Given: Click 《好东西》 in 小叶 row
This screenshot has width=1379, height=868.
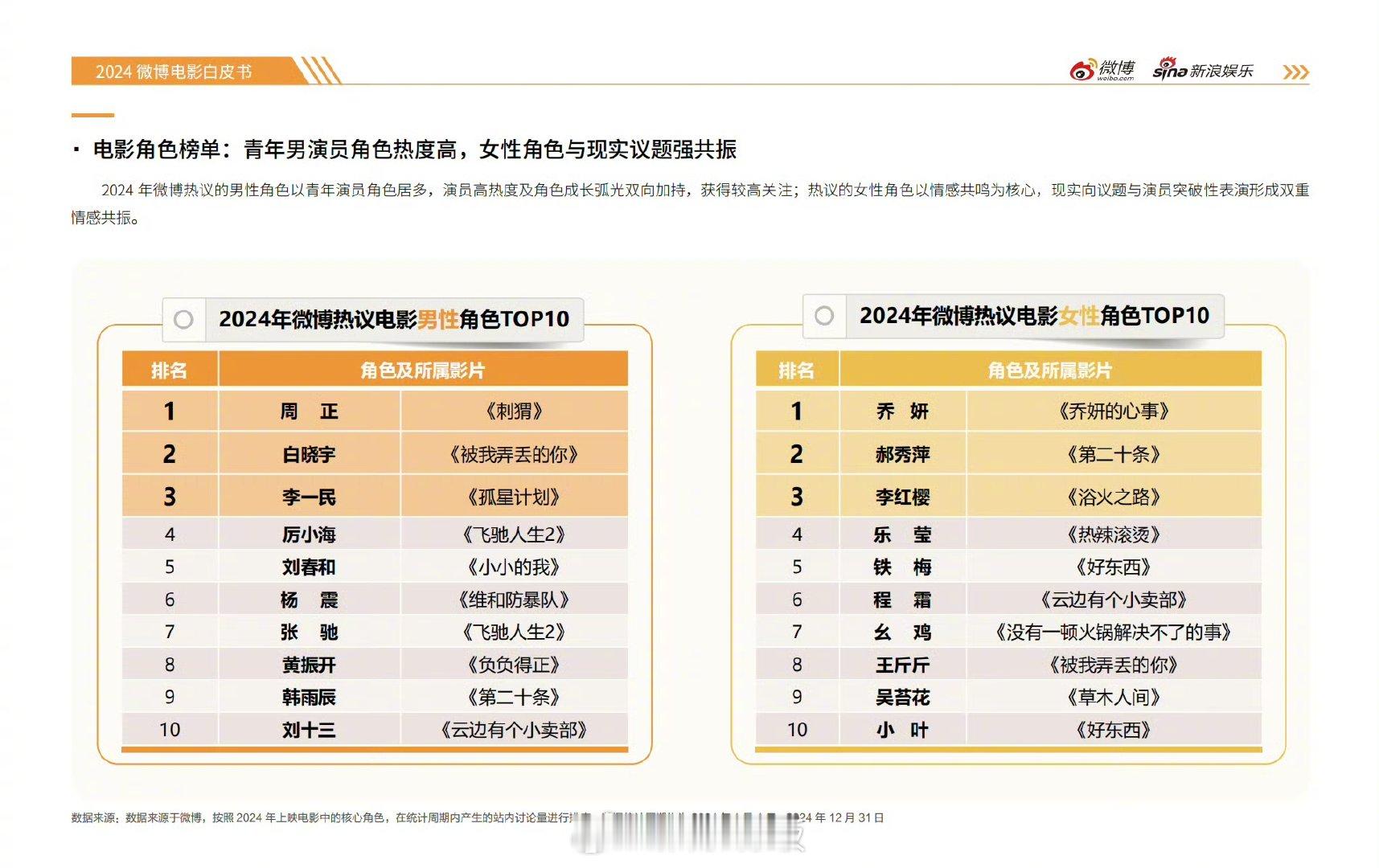Looking at the screenshot, I should (1114, 731).
